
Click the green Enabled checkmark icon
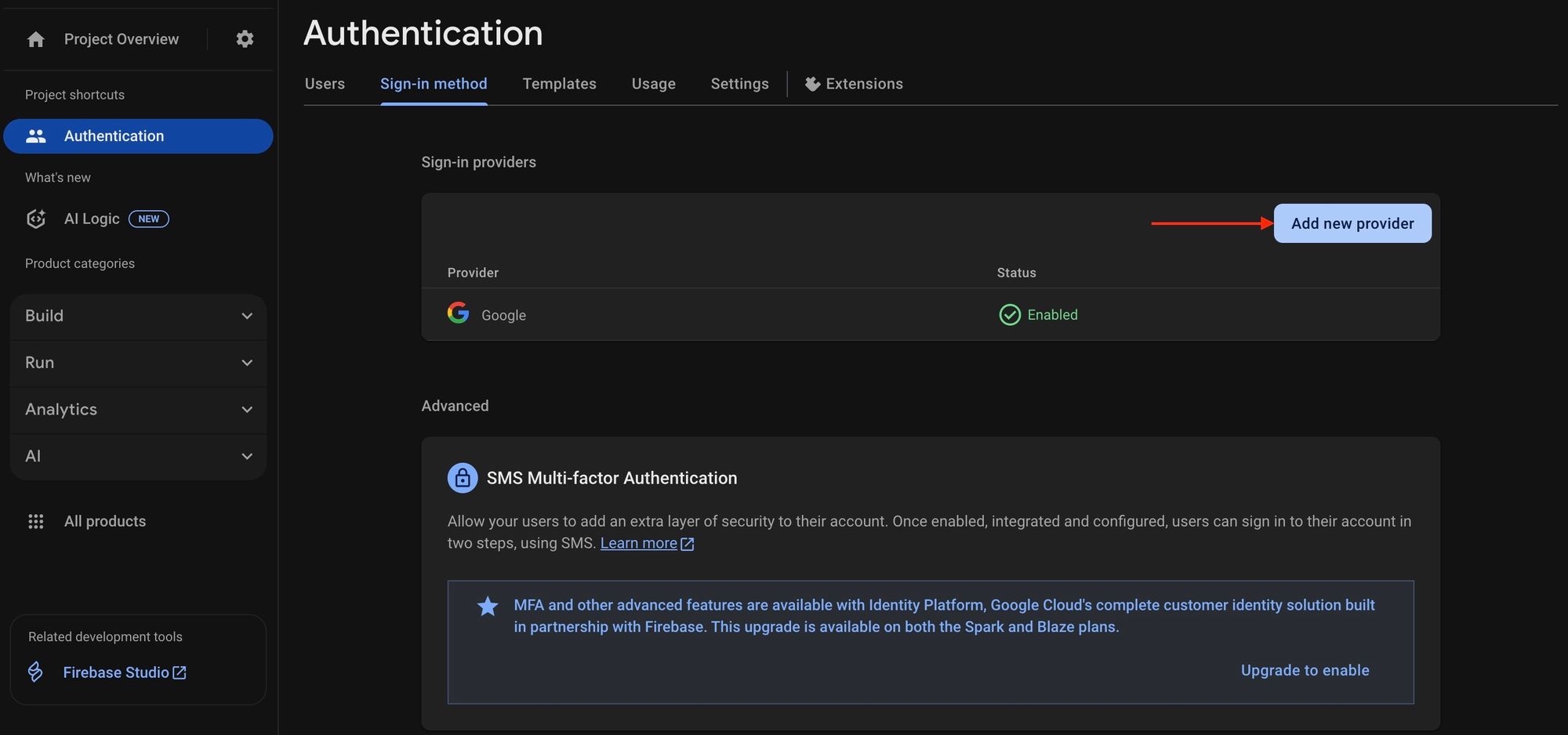[x=1010, y=315]
